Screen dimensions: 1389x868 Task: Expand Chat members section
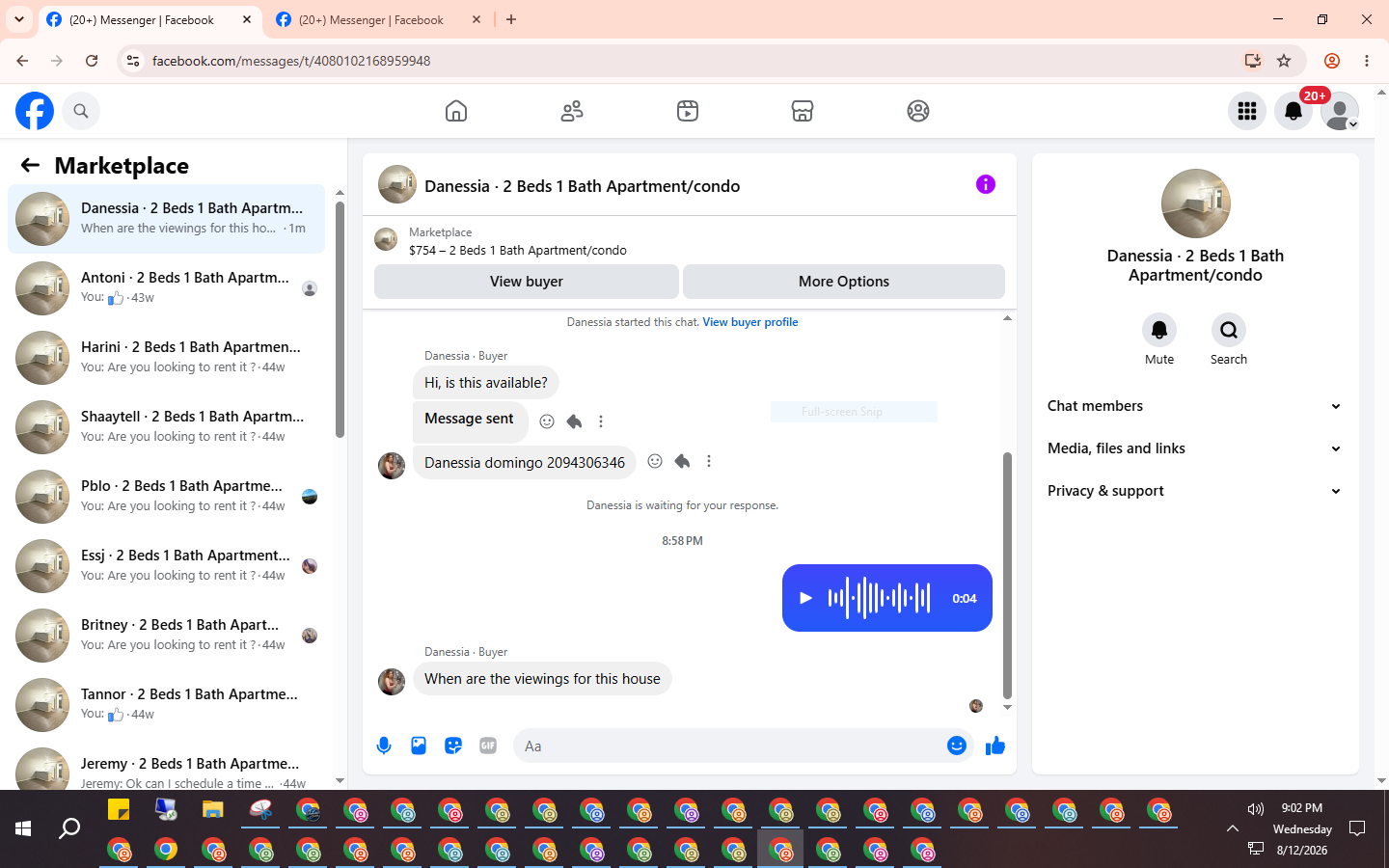click(1195, 406)
